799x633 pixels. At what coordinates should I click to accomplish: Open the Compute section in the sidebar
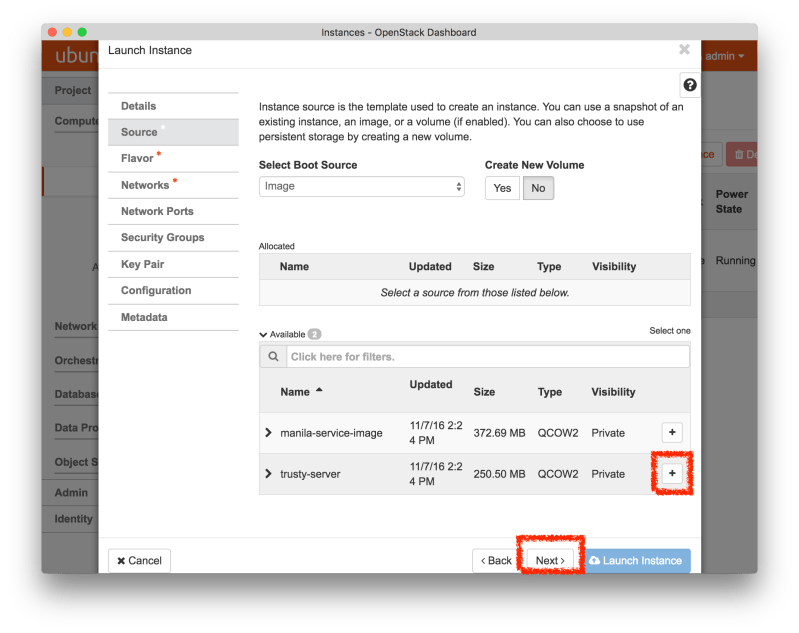(x=76, y=121)
